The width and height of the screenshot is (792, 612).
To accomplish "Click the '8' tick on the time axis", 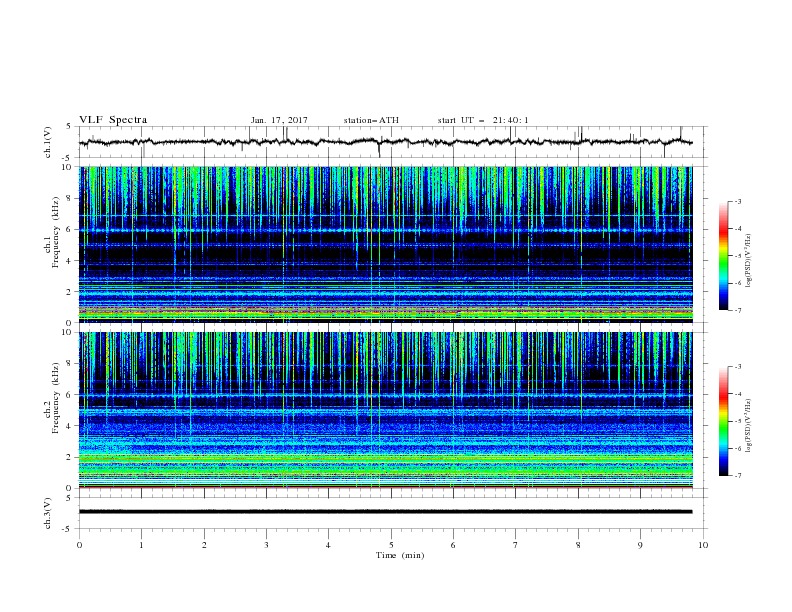I will [578, 545].
